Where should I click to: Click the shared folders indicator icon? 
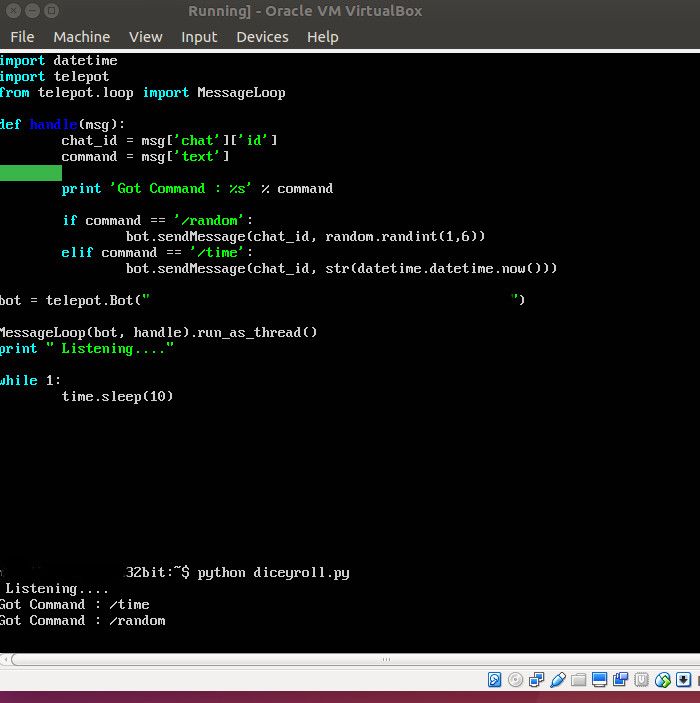(x=578, y=680)
